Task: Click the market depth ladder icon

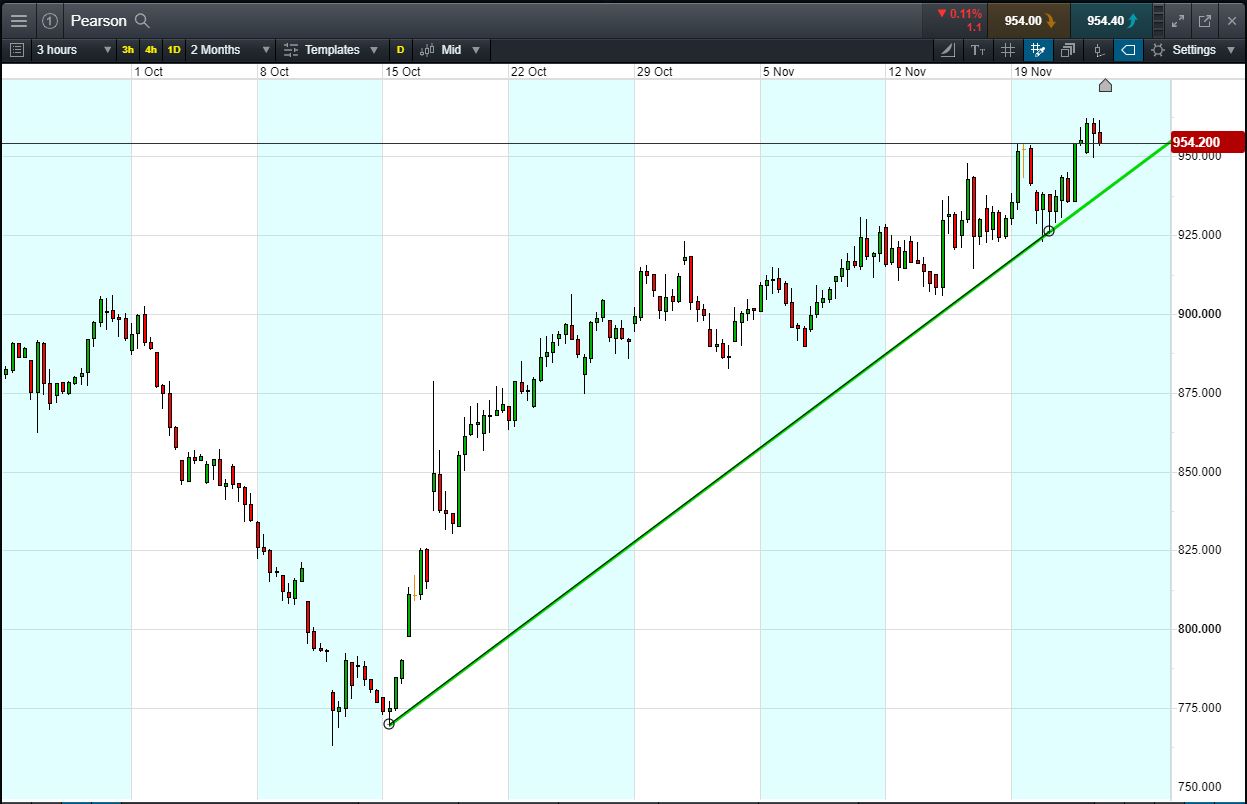Action: [x=1158, y=20]
